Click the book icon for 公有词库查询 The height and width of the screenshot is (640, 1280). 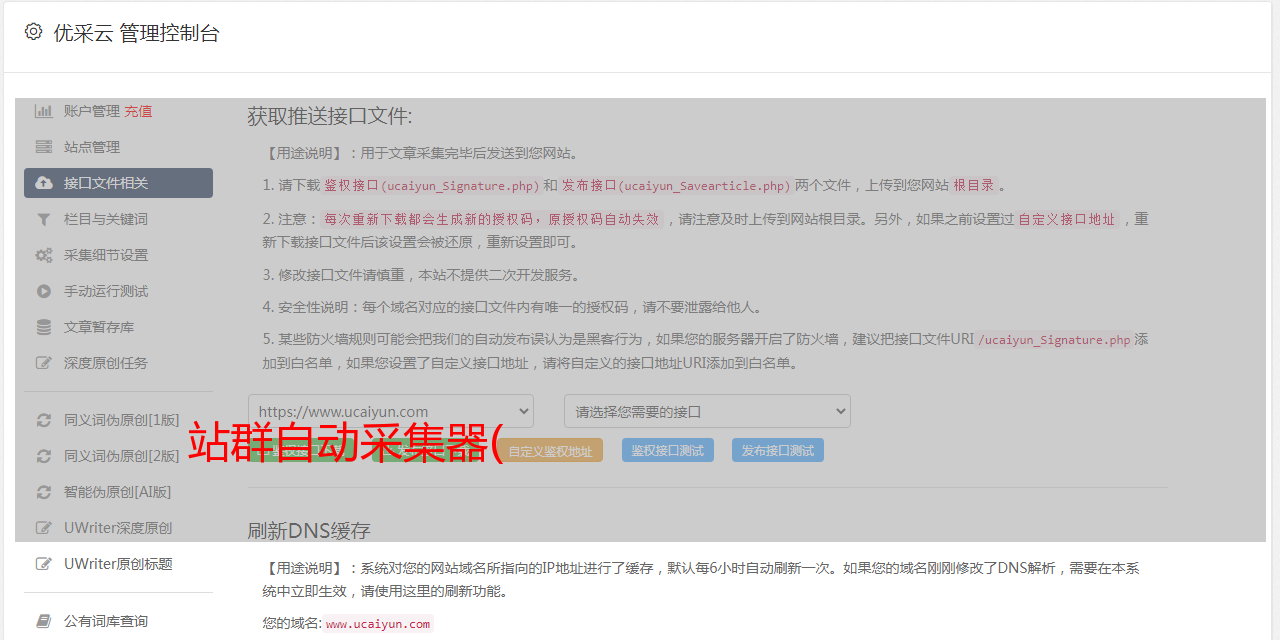click(x=44, y=621)
